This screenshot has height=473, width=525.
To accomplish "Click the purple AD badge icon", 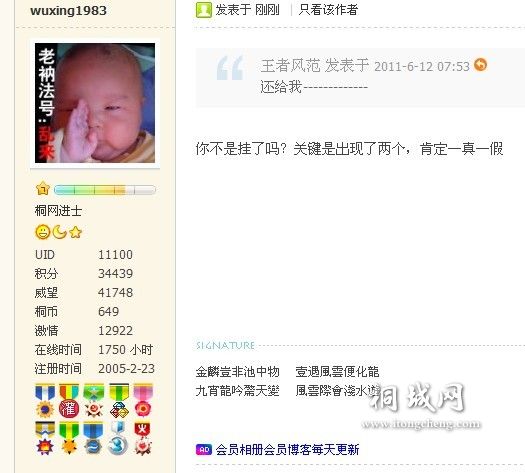I will (204, 450).
